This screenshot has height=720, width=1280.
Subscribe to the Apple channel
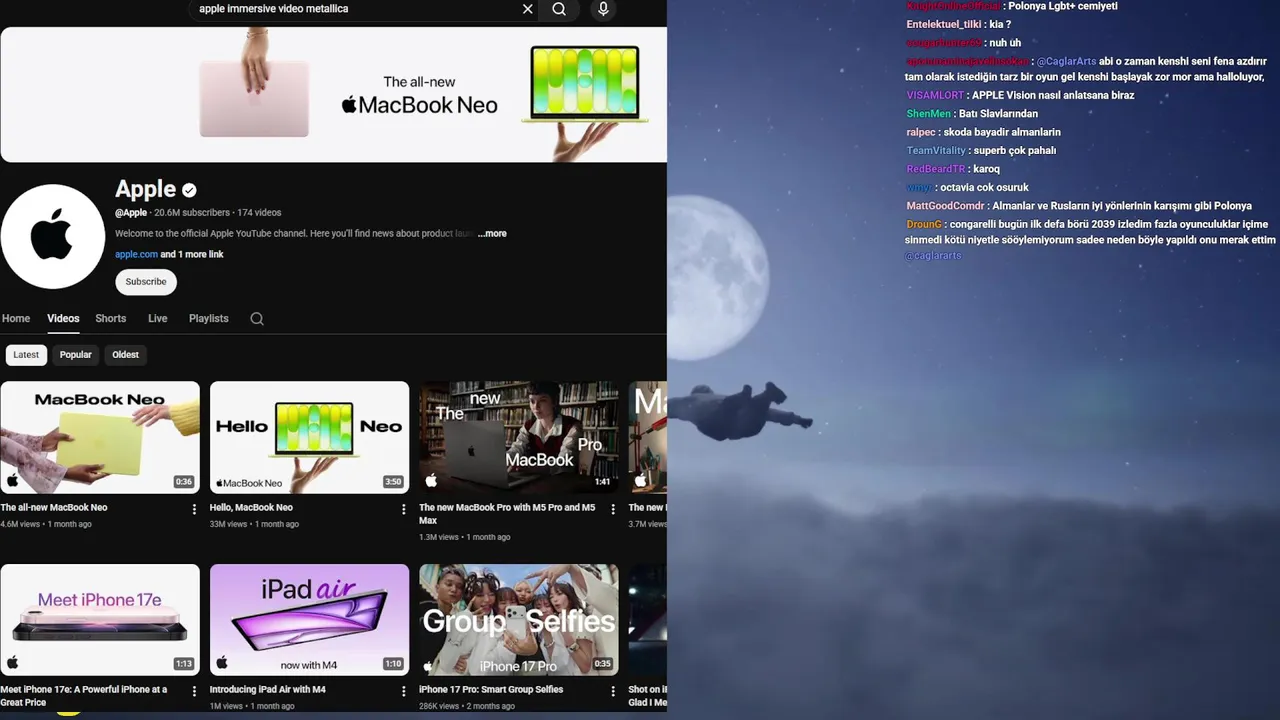tap(146, 282)
